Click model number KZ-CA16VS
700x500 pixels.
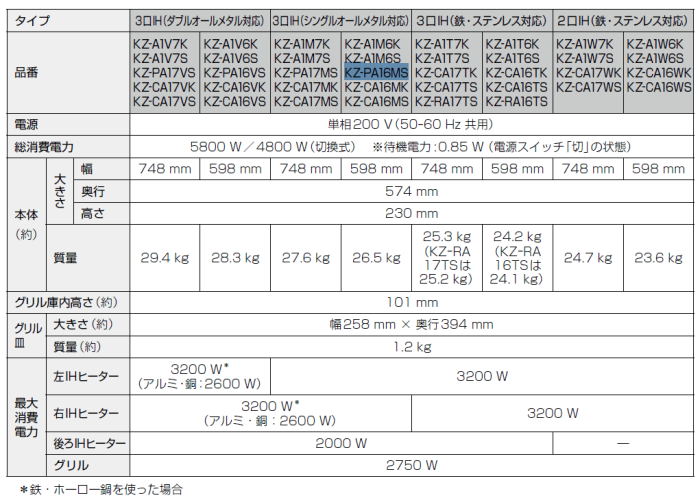coord(235,101)
